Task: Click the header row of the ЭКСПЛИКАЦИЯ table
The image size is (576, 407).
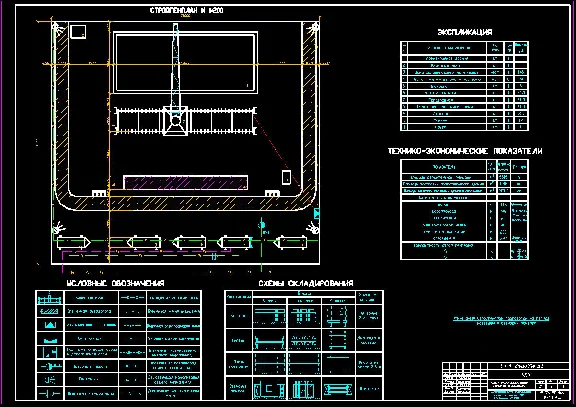Action: 464,48
